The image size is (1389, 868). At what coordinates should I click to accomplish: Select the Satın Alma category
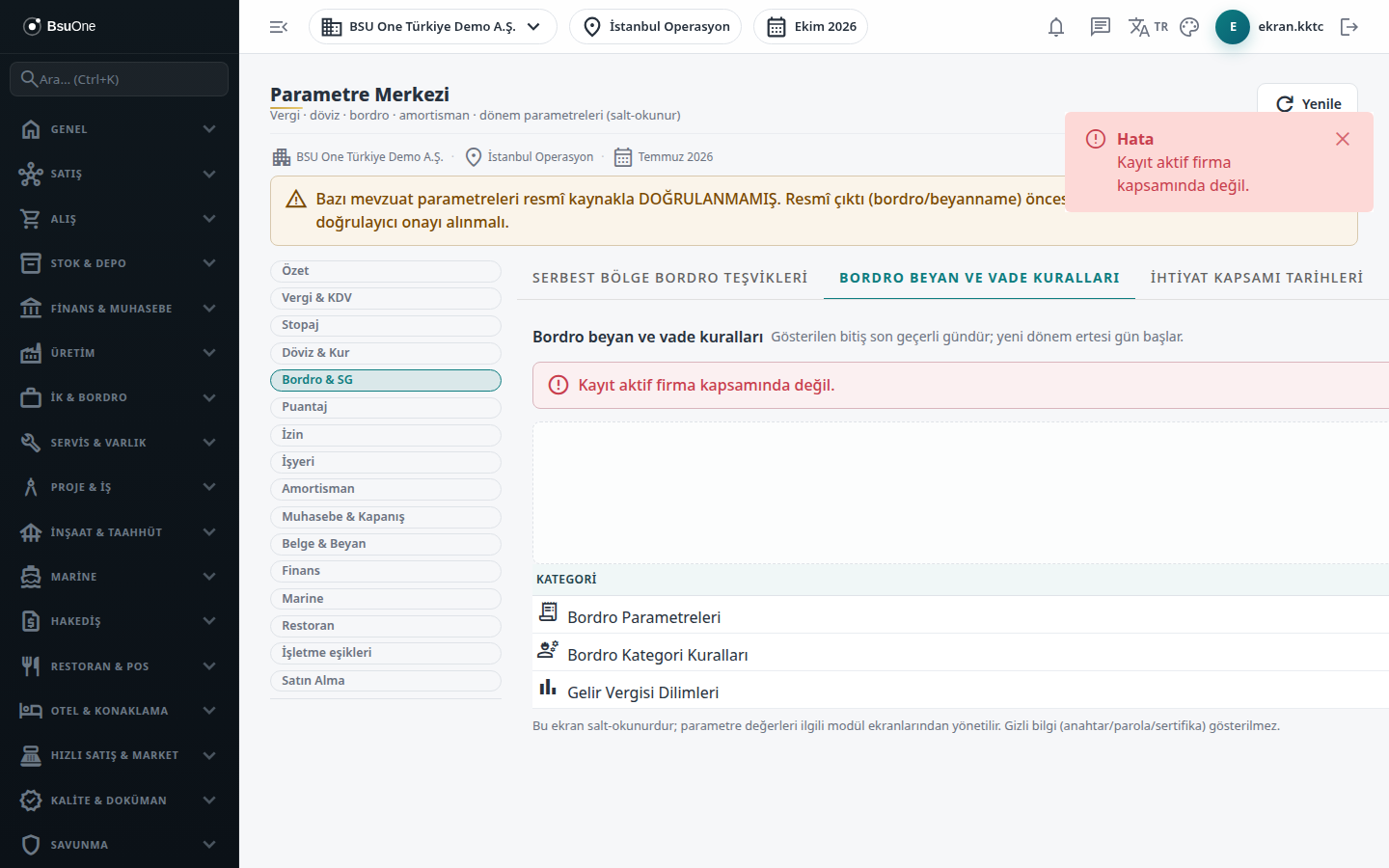[x=386, y=681]
